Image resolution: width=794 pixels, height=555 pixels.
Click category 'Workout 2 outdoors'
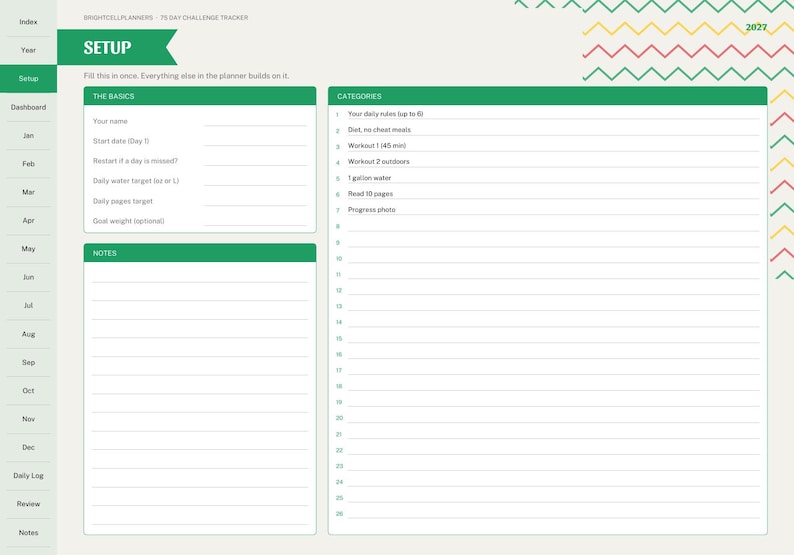pyautogui.click(x=547, y=162)
